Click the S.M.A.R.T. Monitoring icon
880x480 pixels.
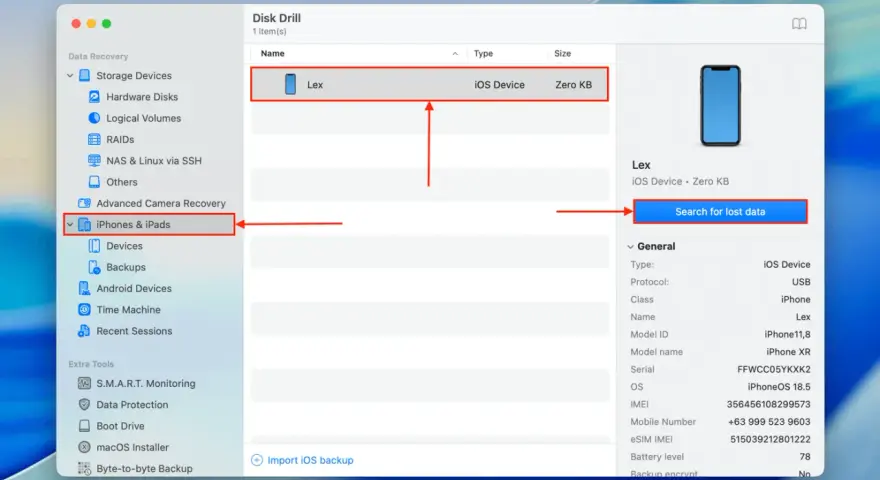click(84, 383)
